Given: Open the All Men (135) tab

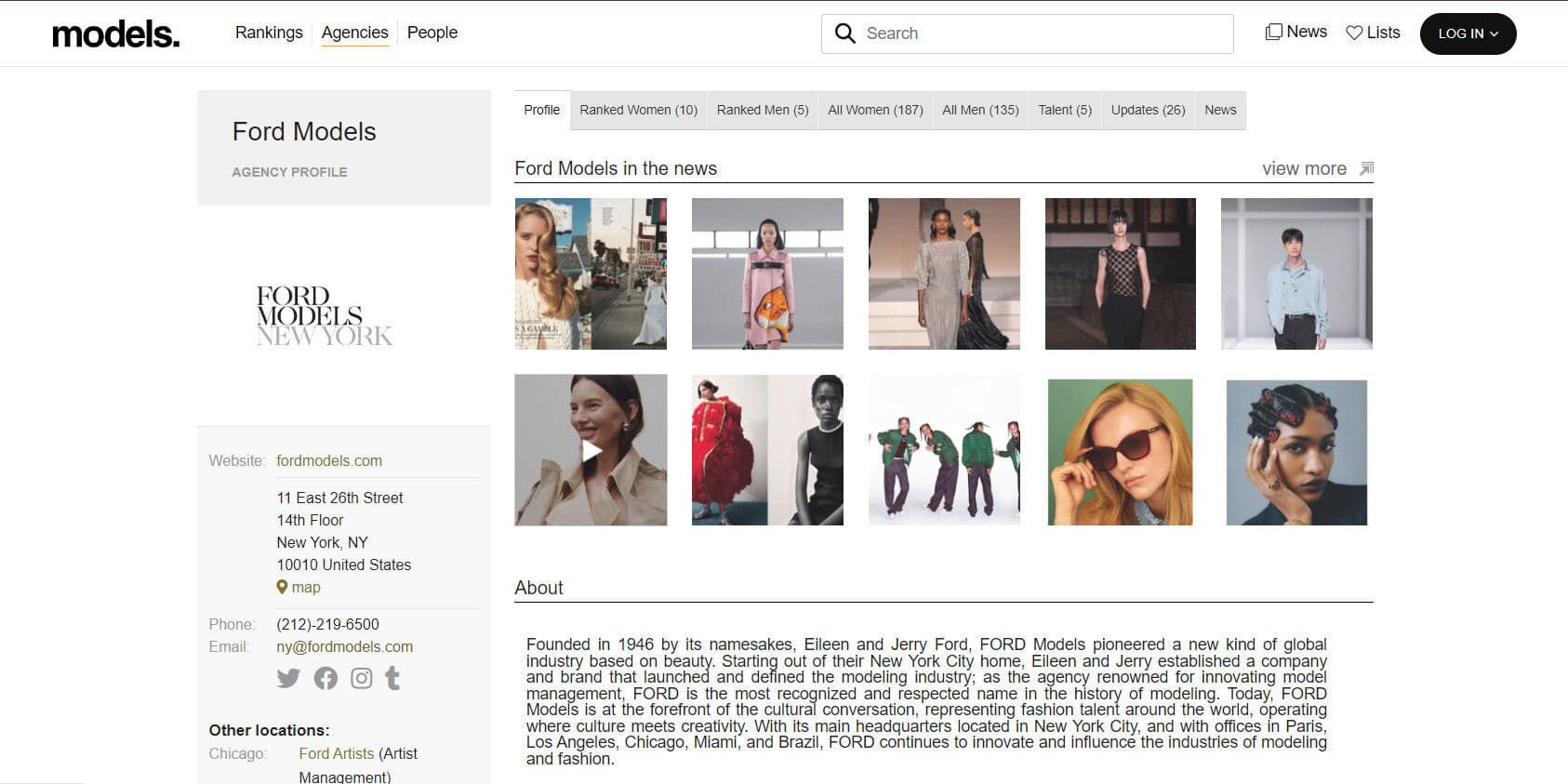Looking at the screenshot, I should coord(980,110).
